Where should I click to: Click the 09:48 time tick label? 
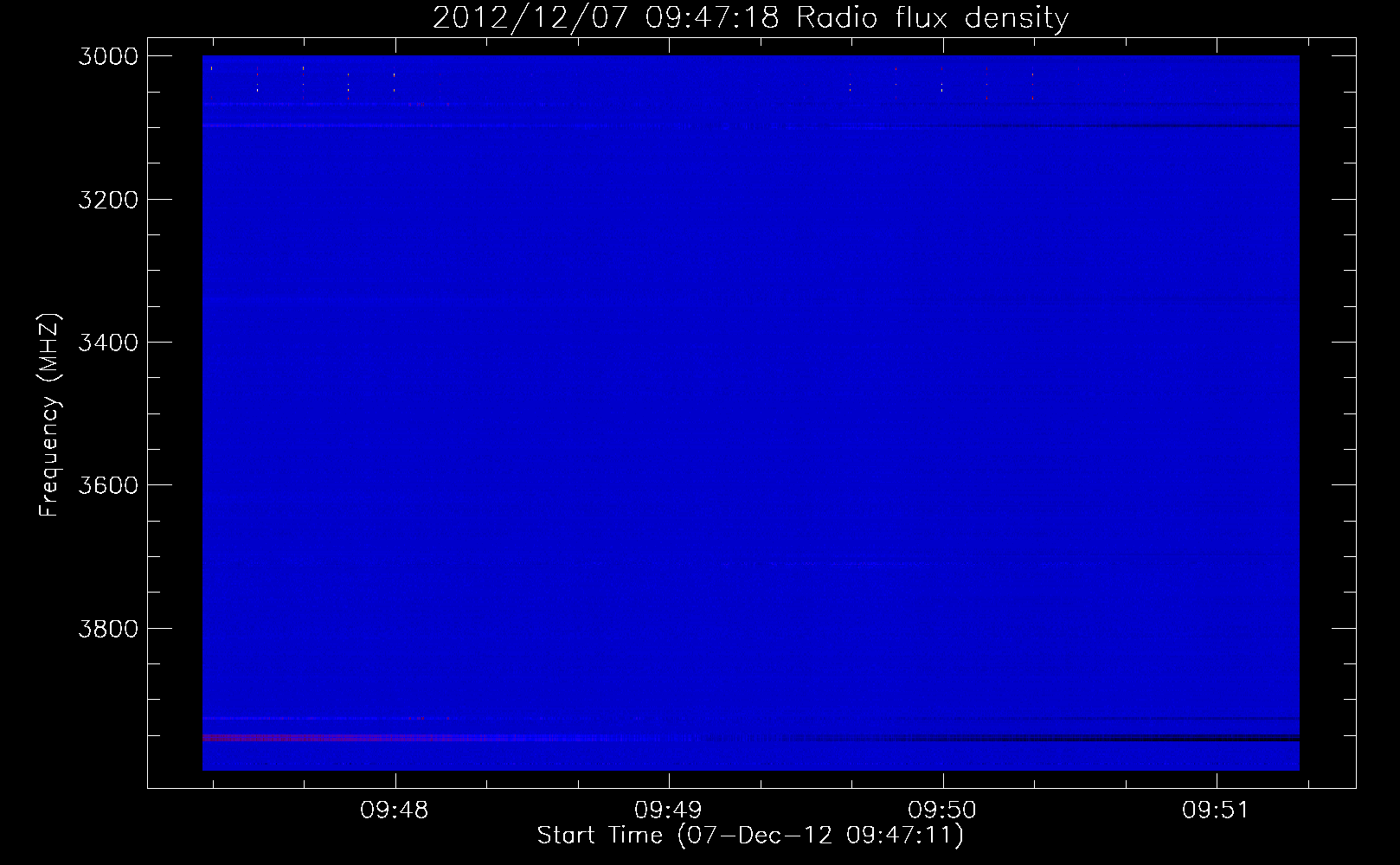pyautogui.click(x=395, y=811)
